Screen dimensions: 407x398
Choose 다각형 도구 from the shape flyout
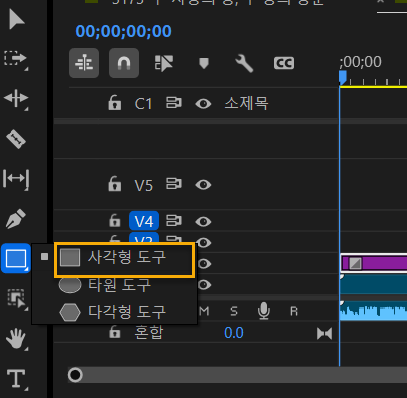[x=114, y=312]
